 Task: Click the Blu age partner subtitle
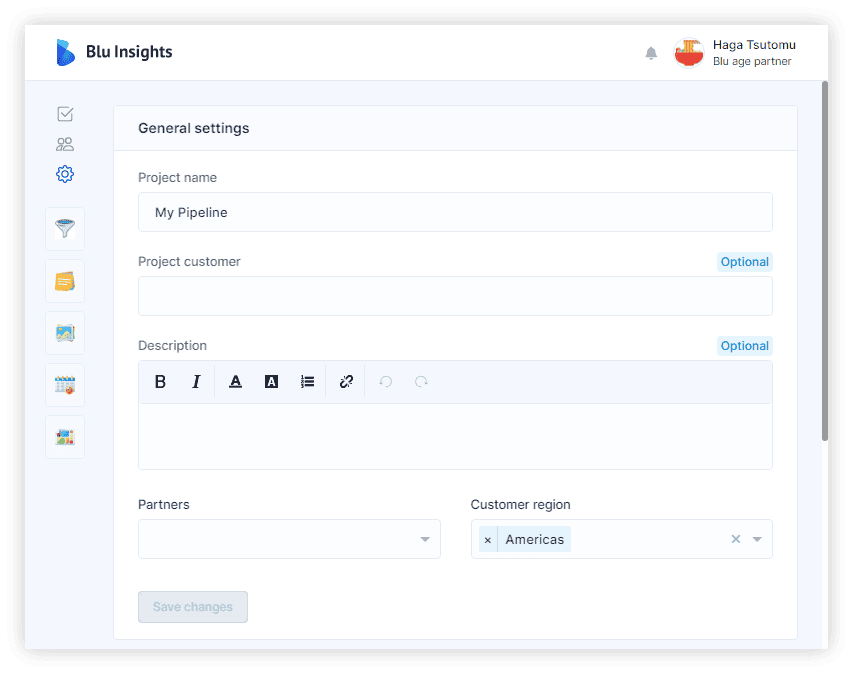pyautogui.click(x=752, y=61)
